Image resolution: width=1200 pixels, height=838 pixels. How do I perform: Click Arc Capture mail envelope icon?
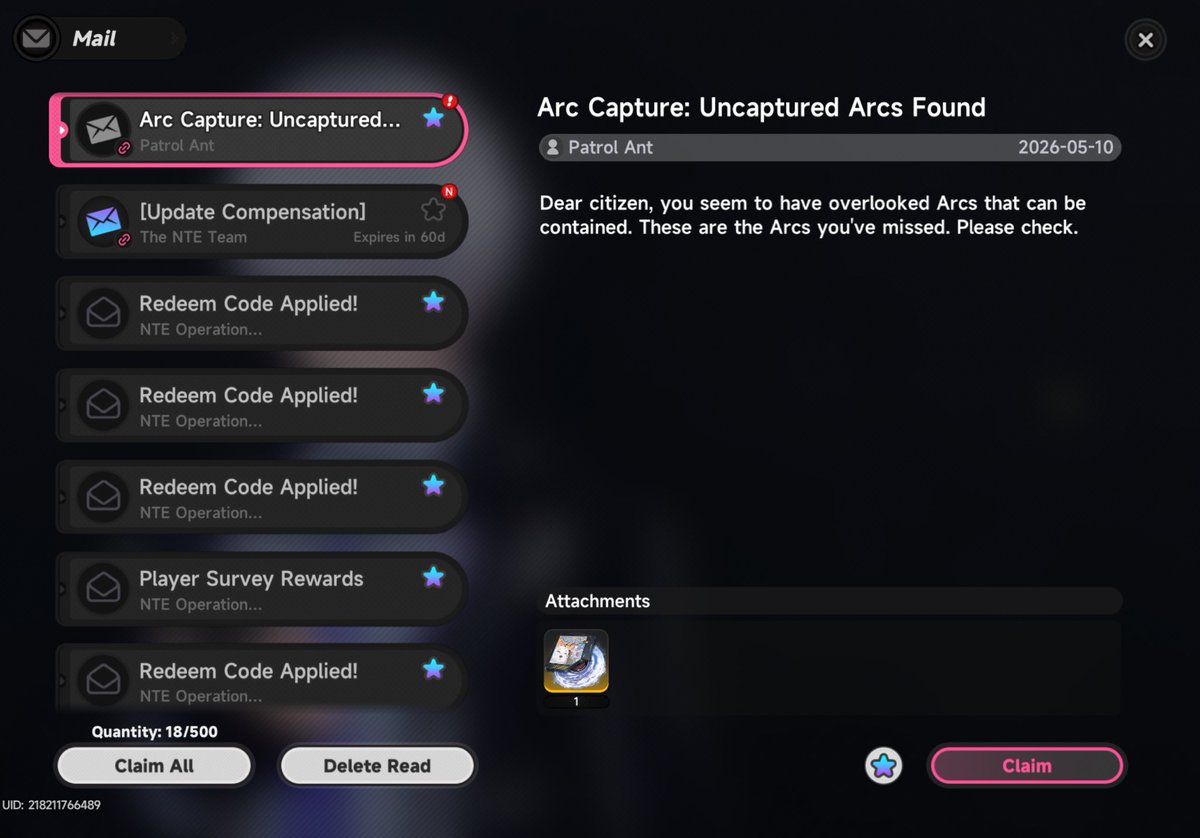[104, 130]
